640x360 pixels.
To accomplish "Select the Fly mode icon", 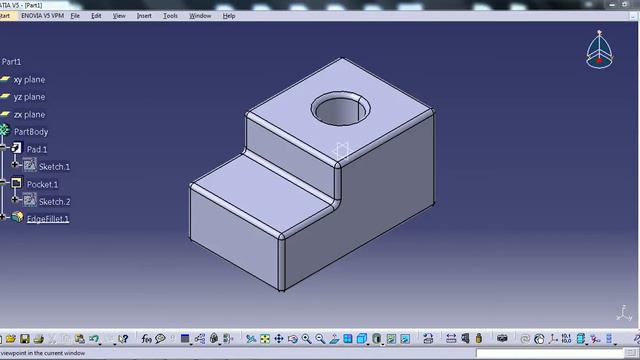I will 251,338.
